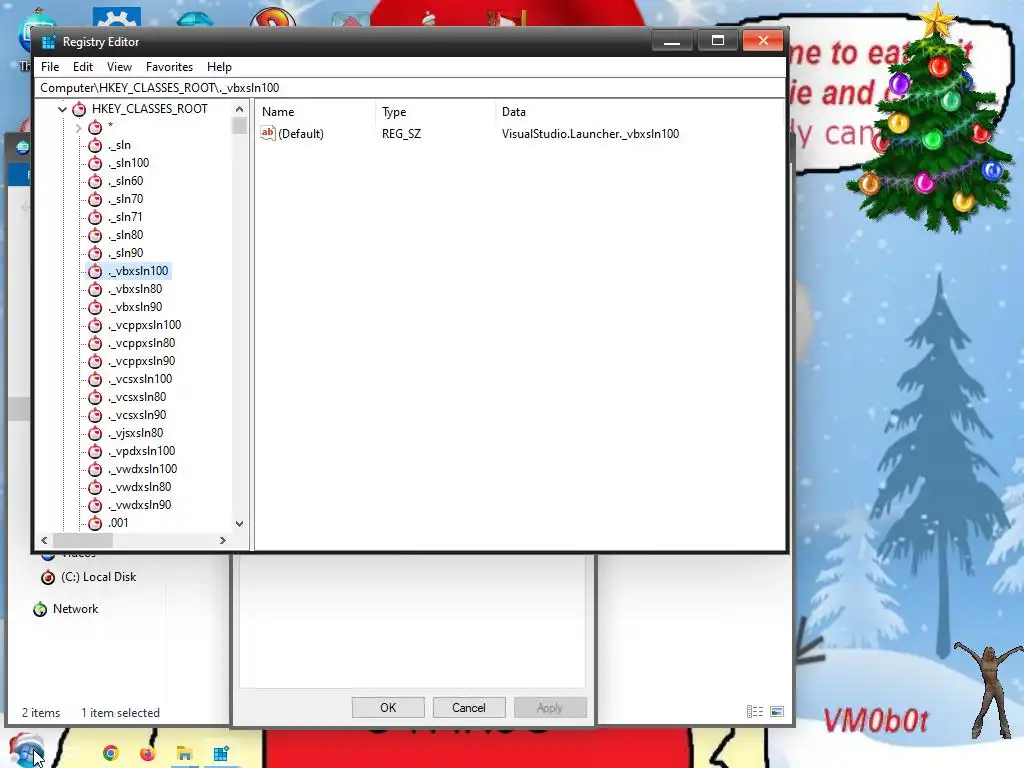Open the File menu in Registry Editor

[50, 67]
